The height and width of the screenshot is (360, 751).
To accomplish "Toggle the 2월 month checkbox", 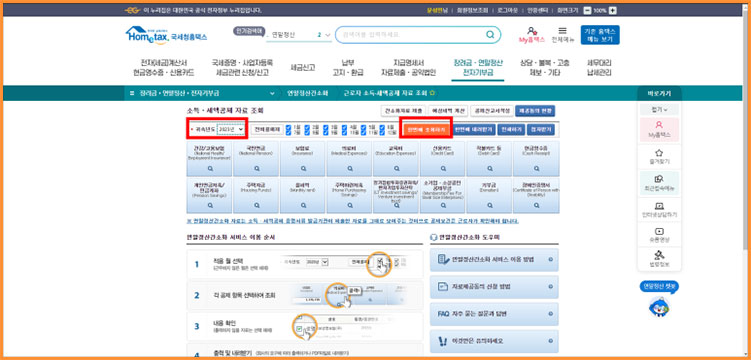I will click(x=307, y=127).
